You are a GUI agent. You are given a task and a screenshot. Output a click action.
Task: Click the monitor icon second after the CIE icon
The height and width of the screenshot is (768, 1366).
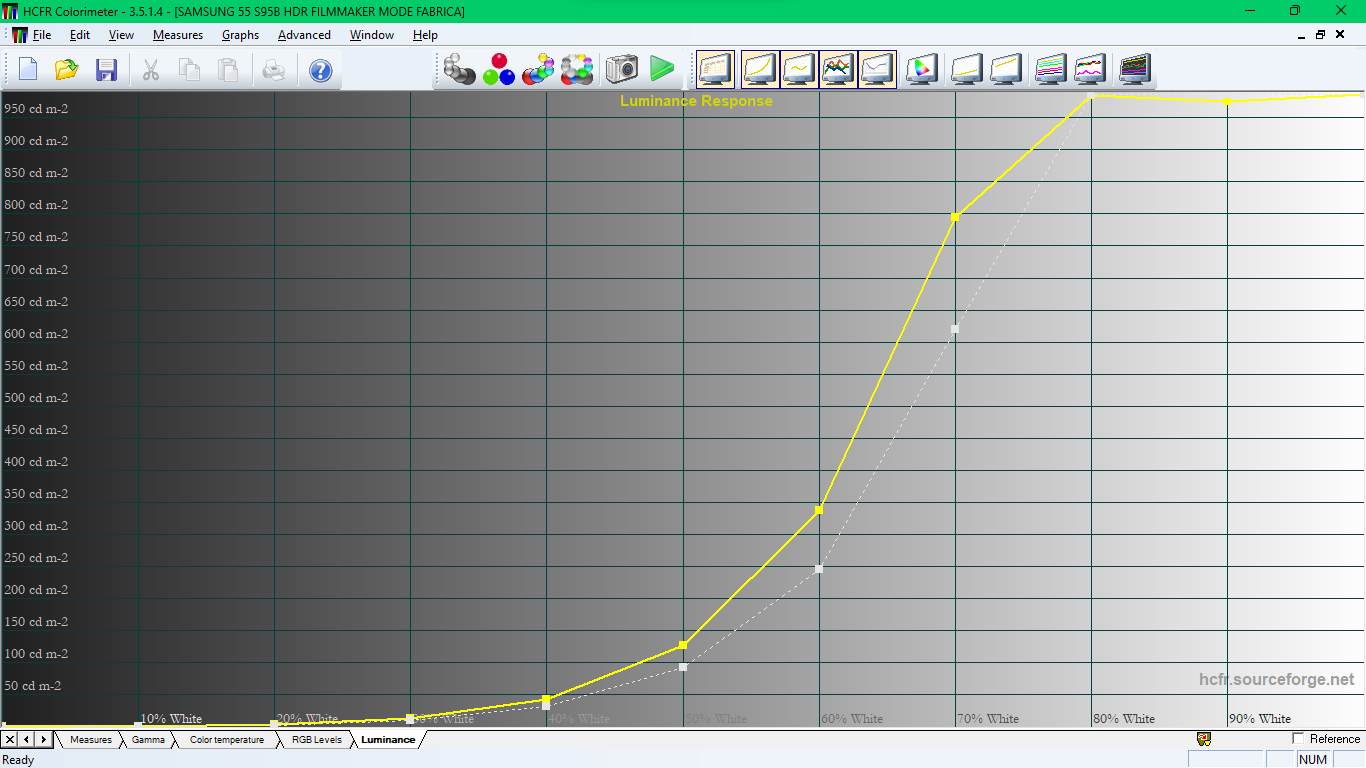click(x=1006, y=69)
